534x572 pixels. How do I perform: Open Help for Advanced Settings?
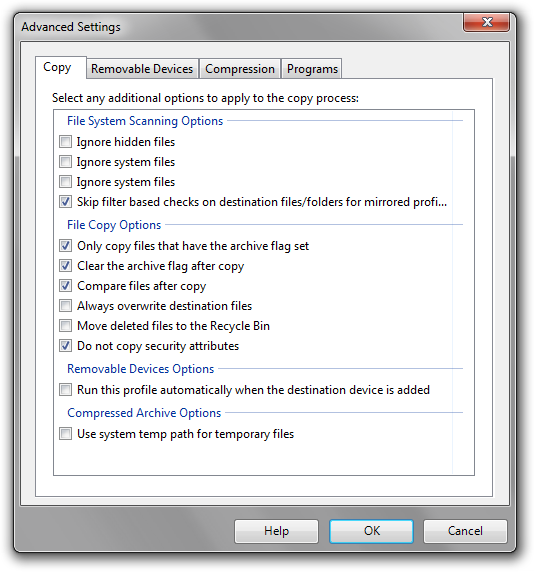click(x=276, y=531)
